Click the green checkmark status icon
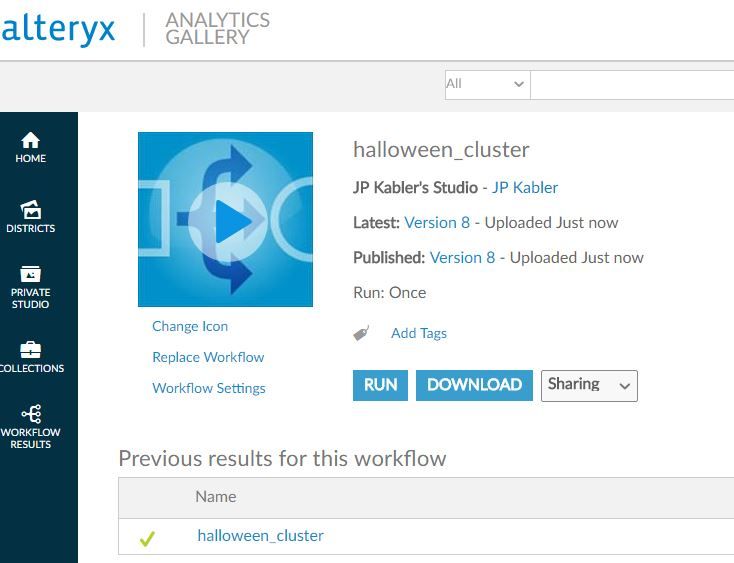734x563 pixels. point(147,539)
